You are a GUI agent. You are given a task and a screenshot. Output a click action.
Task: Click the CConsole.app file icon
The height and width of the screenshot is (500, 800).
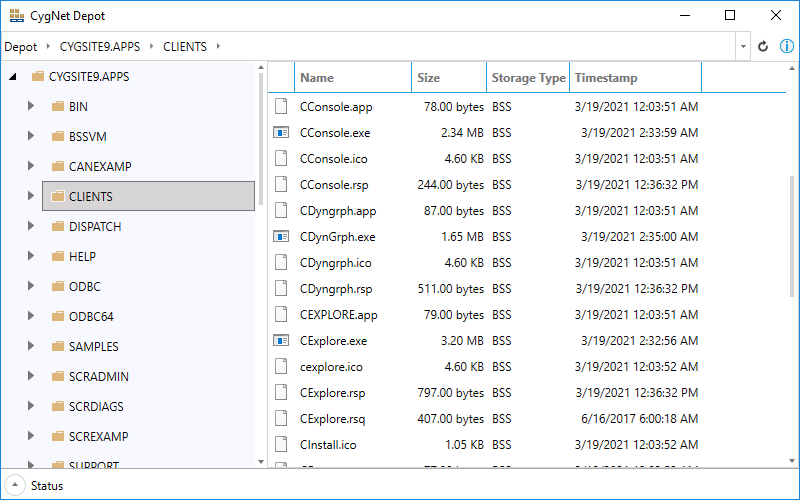[x=281, y=107]
